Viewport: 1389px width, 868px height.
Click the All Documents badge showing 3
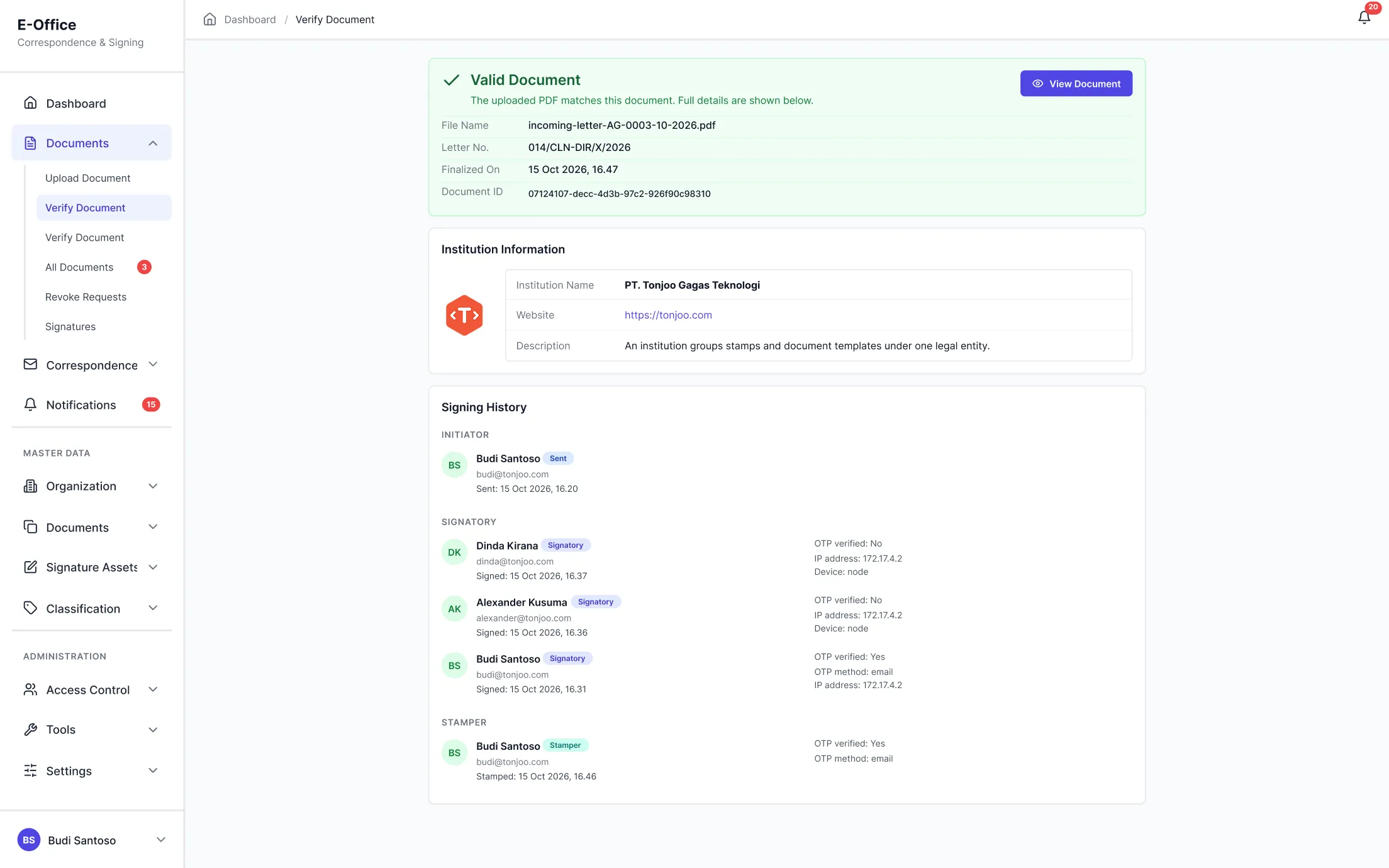pos(144,267)
